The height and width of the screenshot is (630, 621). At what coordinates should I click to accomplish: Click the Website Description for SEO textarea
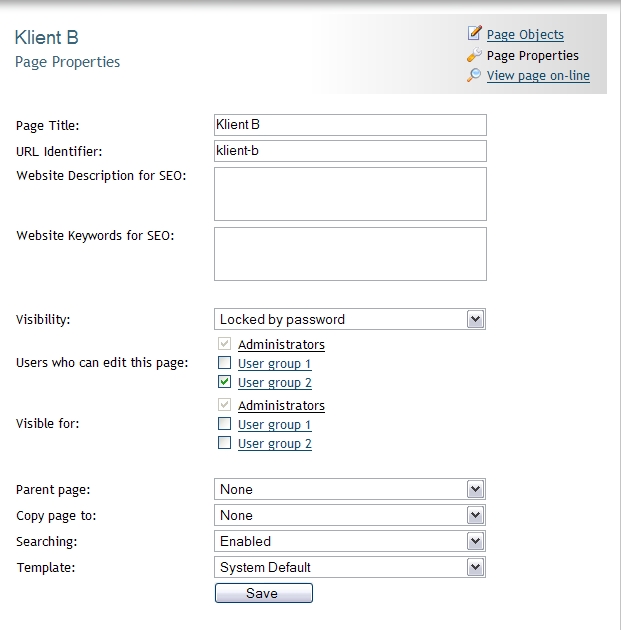[350, 194]
